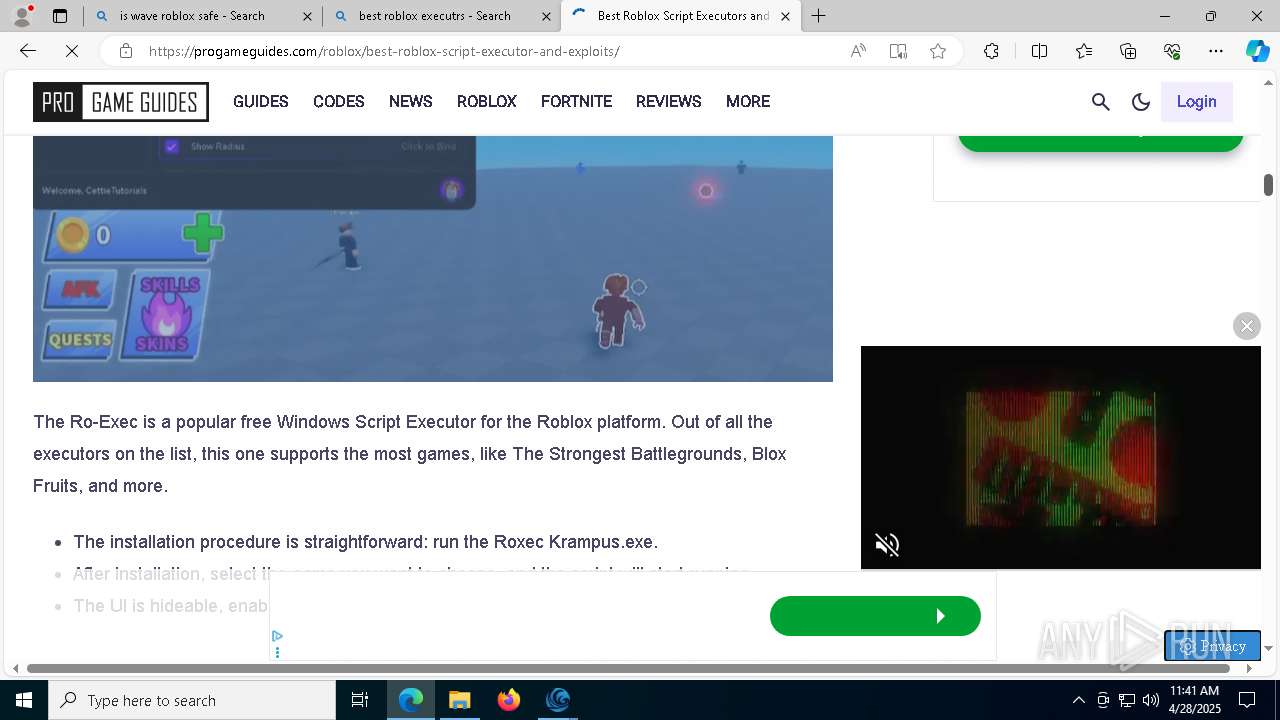The image size is (1280, 720).
Task: Open Windows Start menu
Action: click(x=24, y=700)
